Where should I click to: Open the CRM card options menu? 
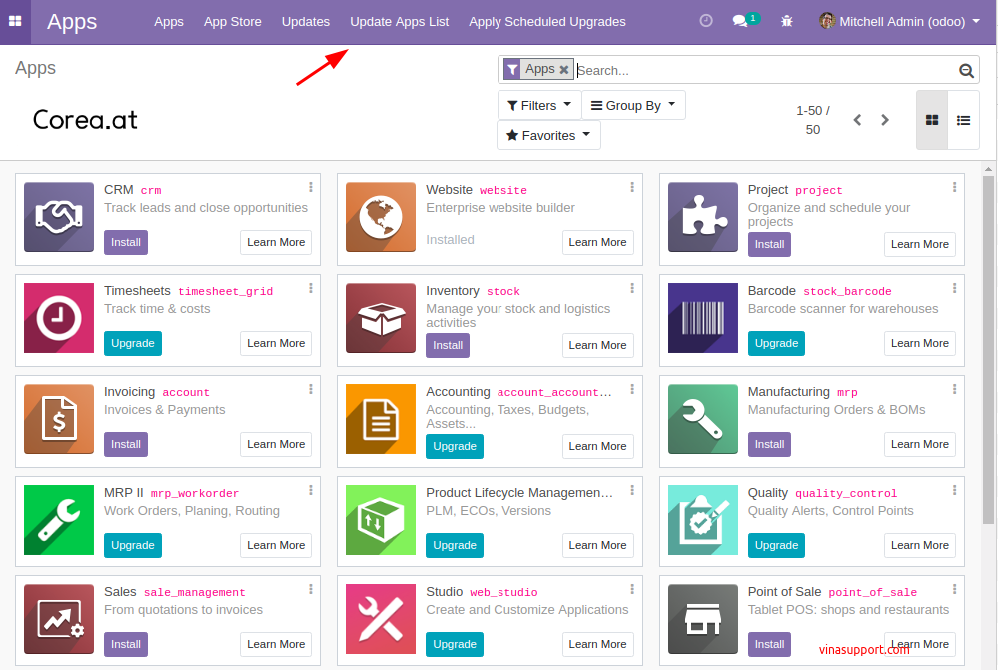pyautogui.click(x=311, y=187)
